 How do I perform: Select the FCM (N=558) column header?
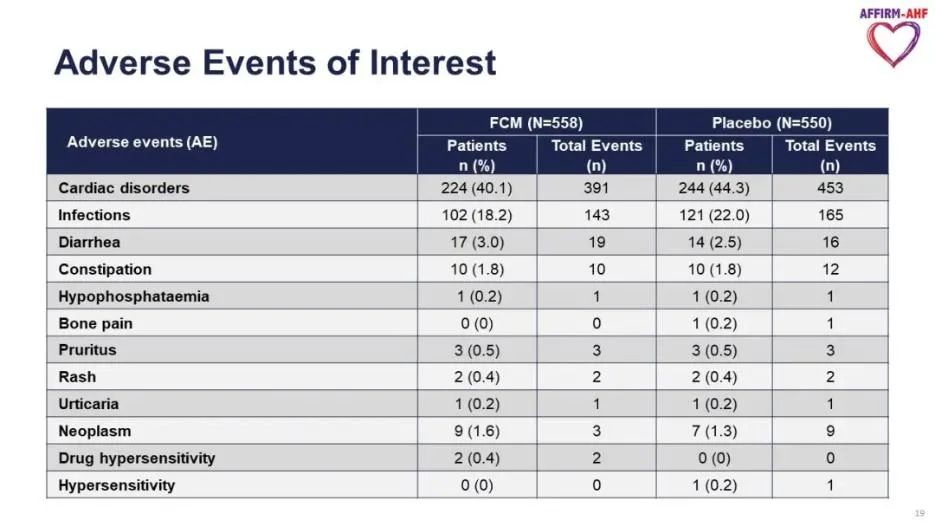(535, 122)
